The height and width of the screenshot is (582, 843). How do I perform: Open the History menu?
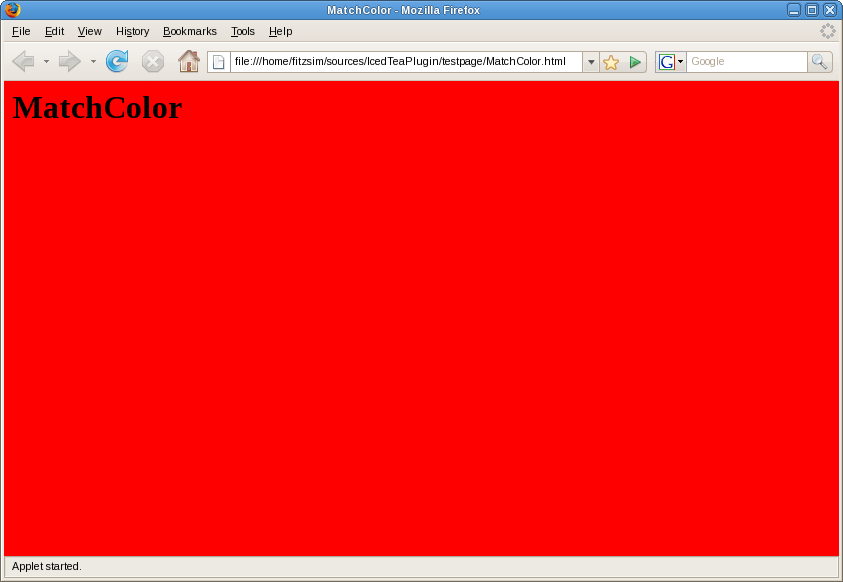132,31
